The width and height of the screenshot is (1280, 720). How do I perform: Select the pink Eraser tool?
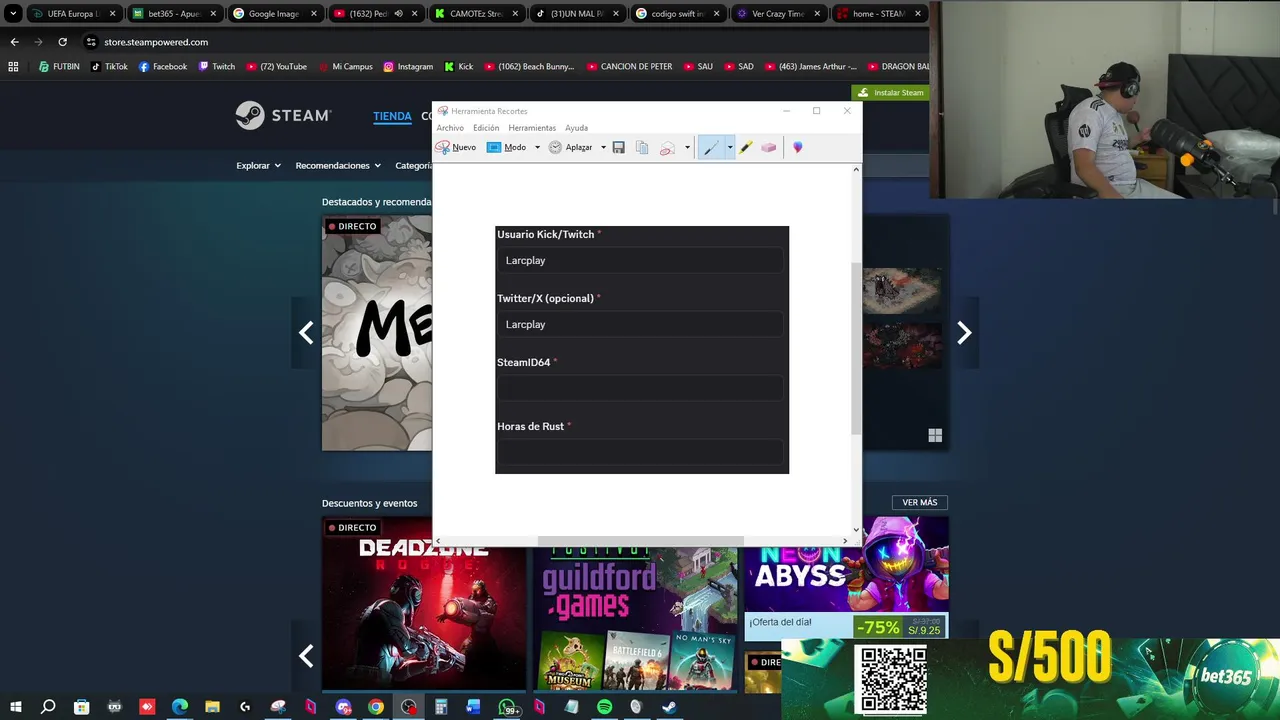tap(769, 147)
